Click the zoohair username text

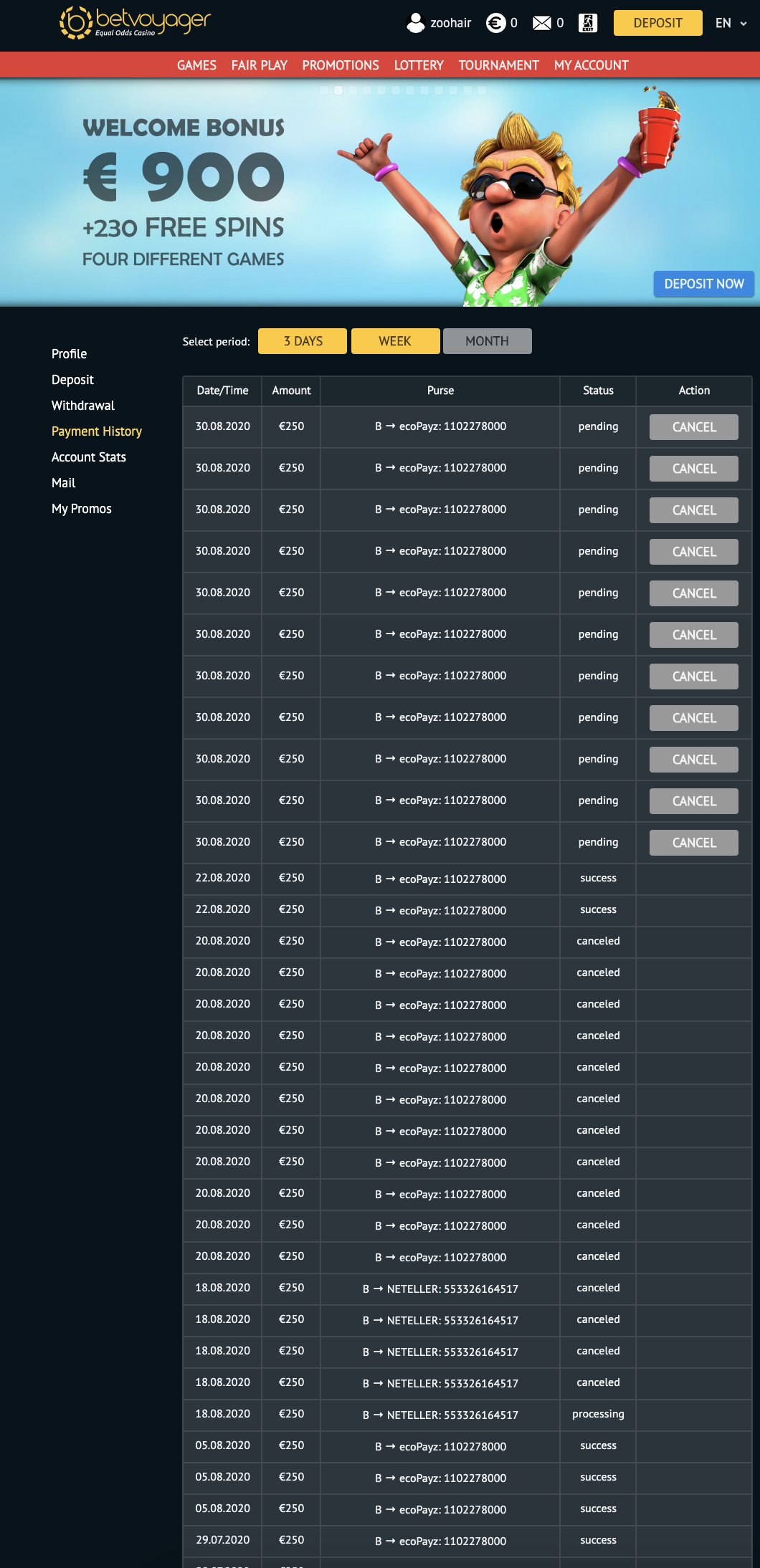(451, 23)
